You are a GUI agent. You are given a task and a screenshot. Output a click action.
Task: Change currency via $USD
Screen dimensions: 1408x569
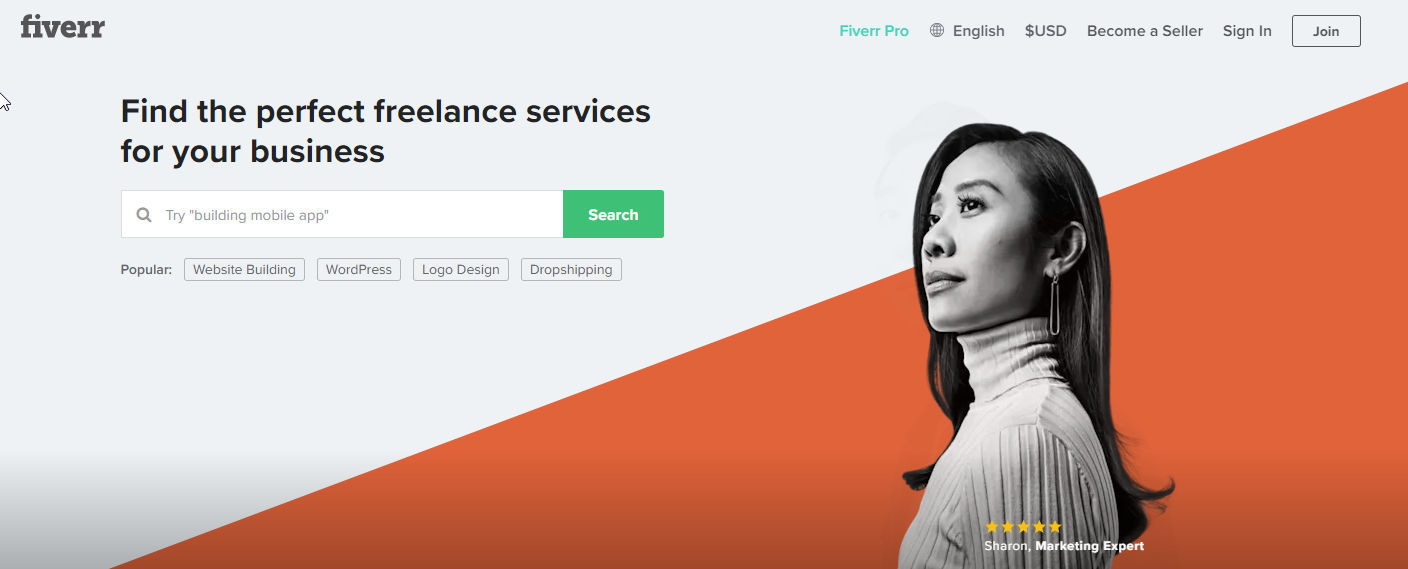coord(1045,31)
